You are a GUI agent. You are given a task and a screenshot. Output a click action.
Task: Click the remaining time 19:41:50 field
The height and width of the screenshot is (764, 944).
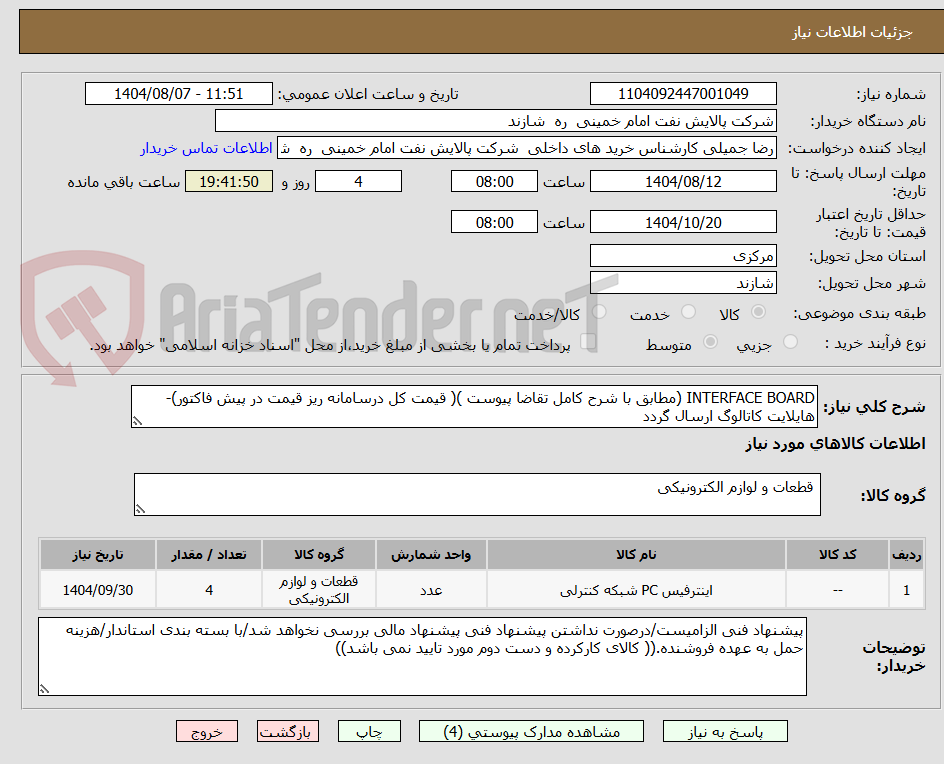[x=228, y=181]
